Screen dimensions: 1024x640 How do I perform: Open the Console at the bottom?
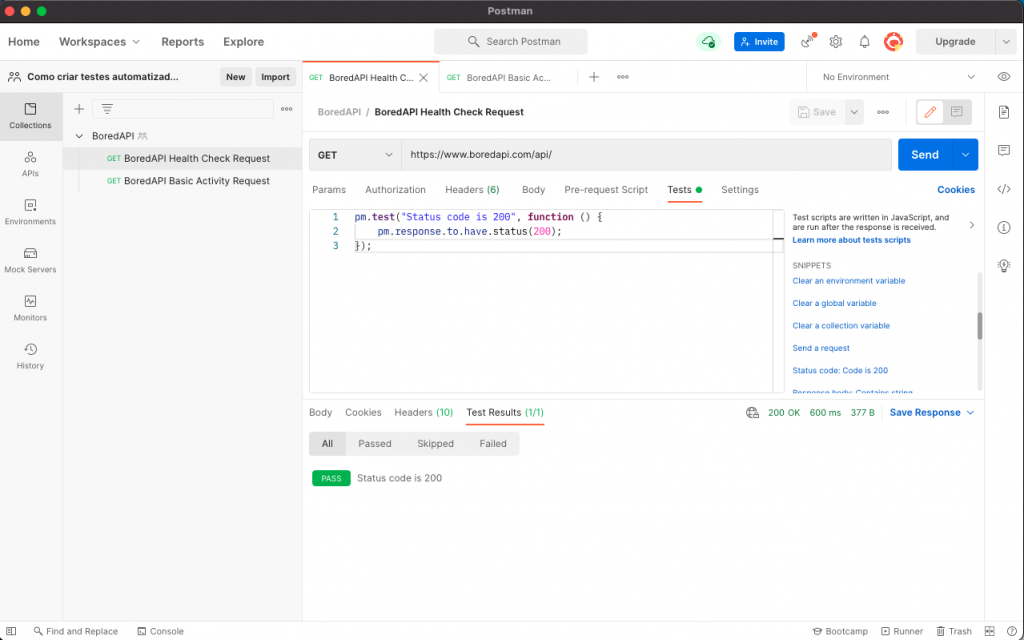pyautogui.click(x=160, y=631)
